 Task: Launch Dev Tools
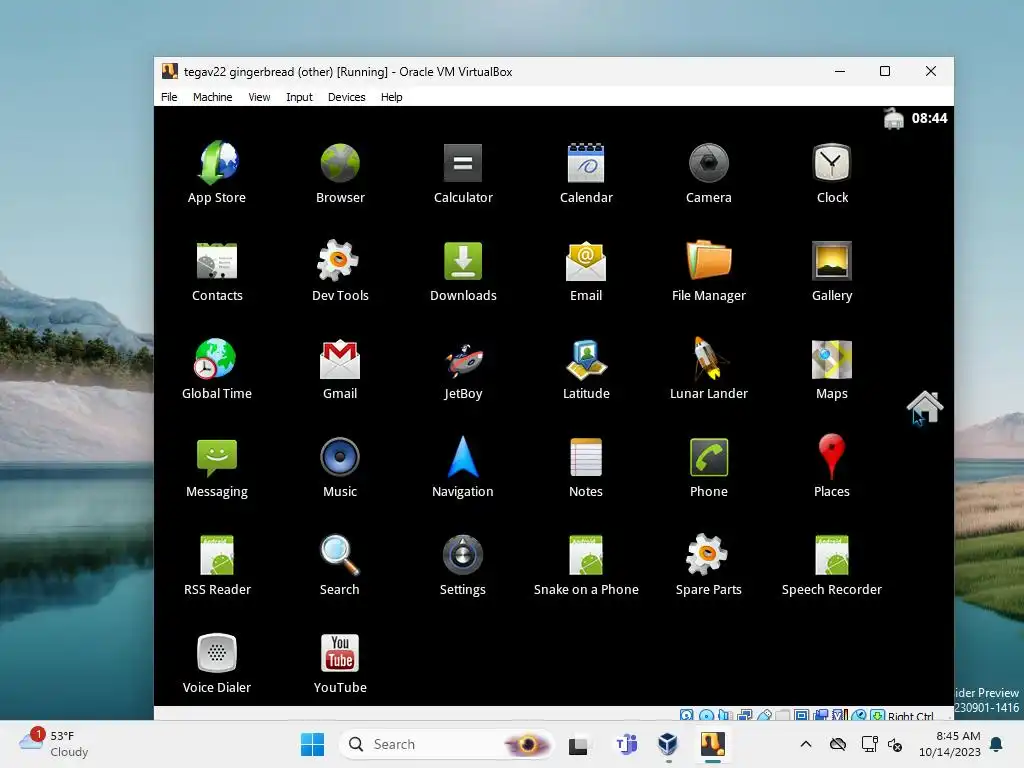coord(340,270)
